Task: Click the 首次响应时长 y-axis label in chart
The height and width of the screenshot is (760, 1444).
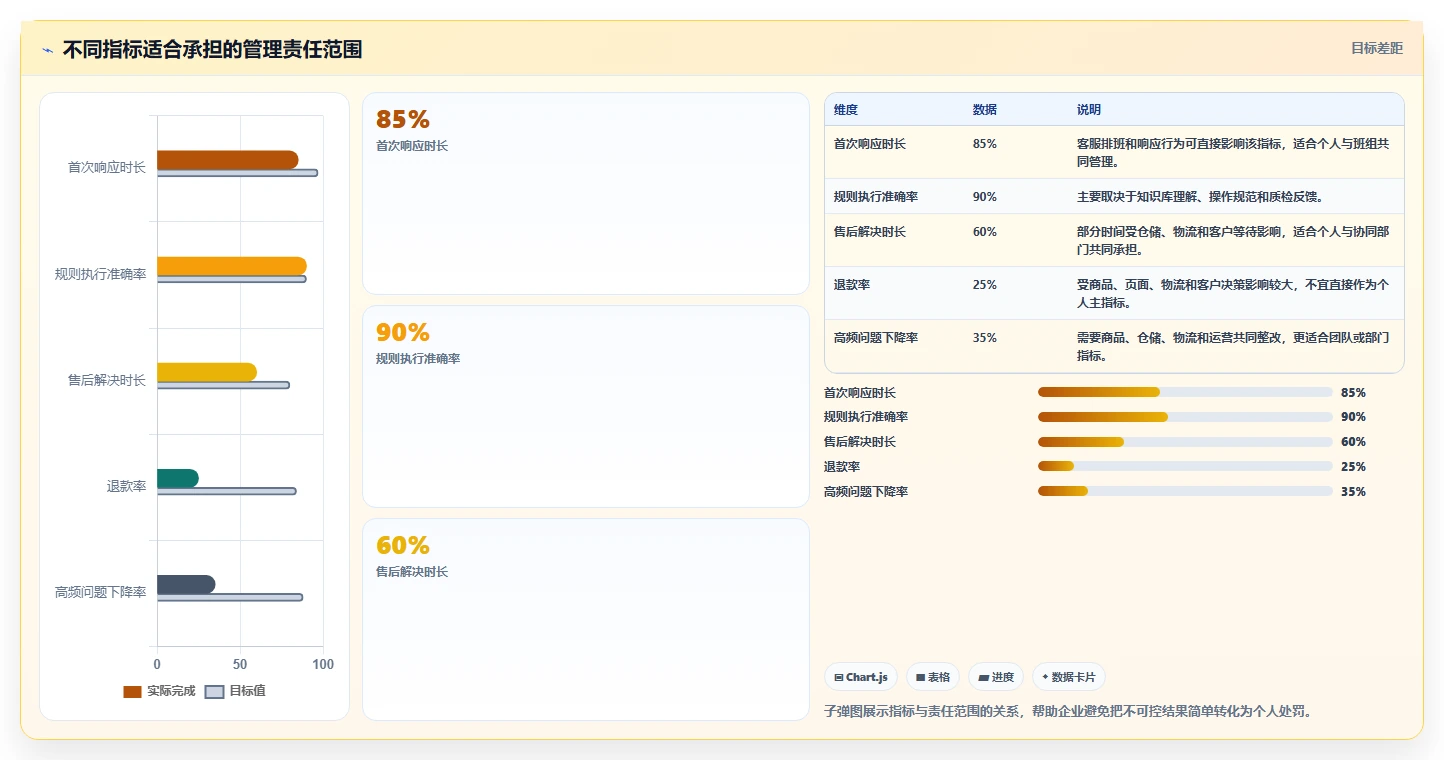Action: click(x=107, y=168)
